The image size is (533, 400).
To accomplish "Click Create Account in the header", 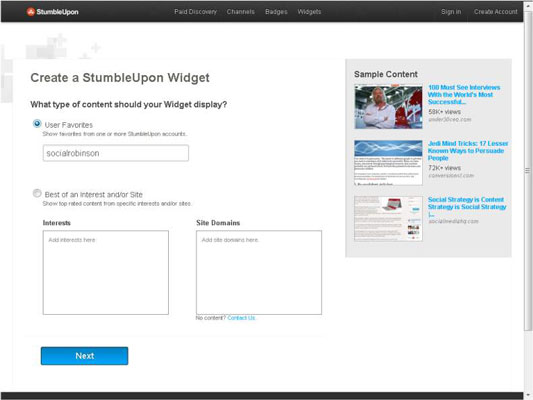I will (496, 12).
